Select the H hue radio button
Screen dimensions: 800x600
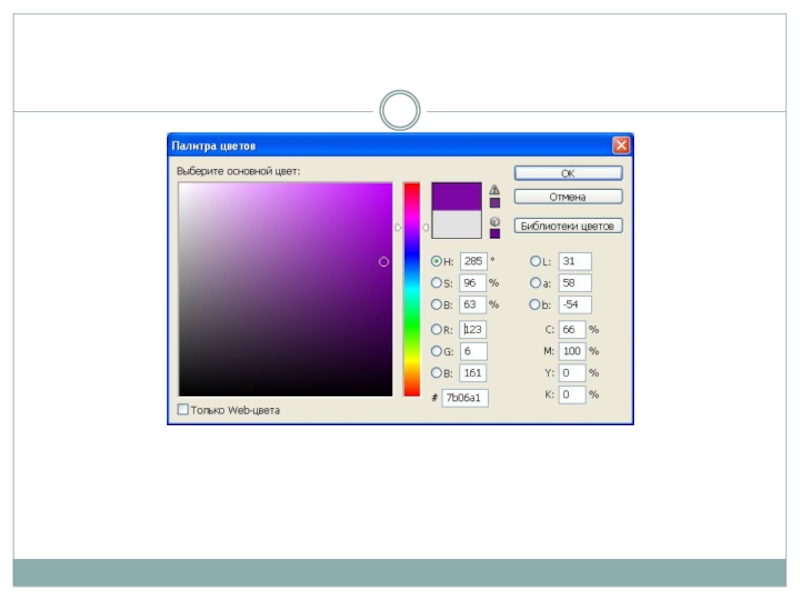(x=436, y=261)
